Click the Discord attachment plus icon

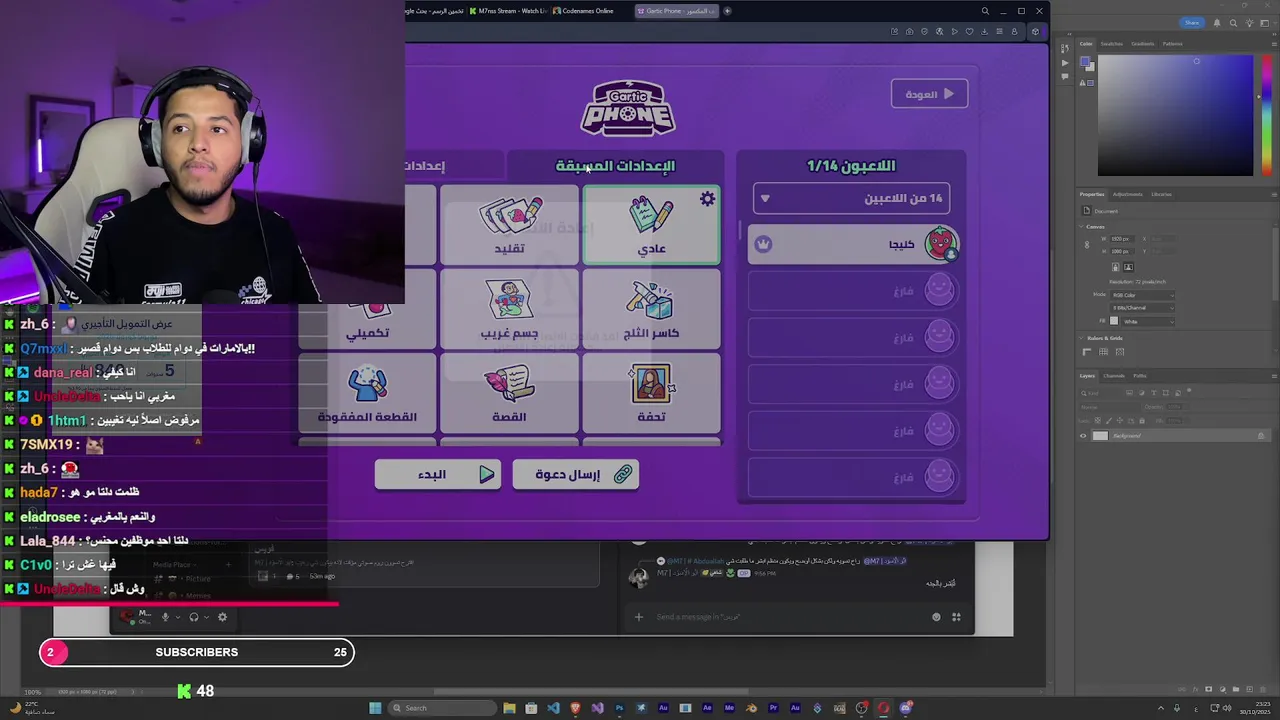point(638,617)
